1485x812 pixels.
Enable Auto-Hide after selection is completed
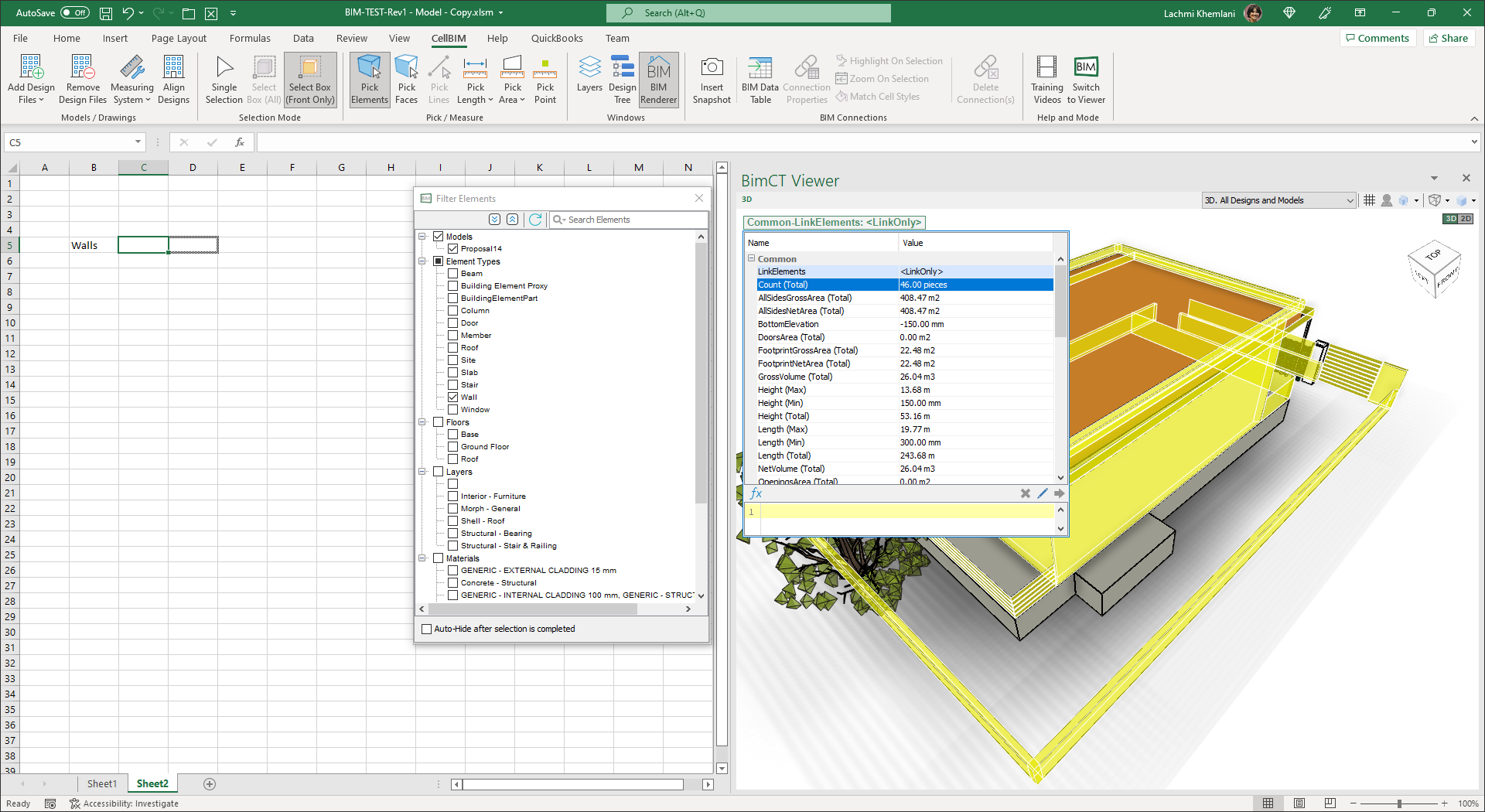pyautogui.click(x=426, y=629)
